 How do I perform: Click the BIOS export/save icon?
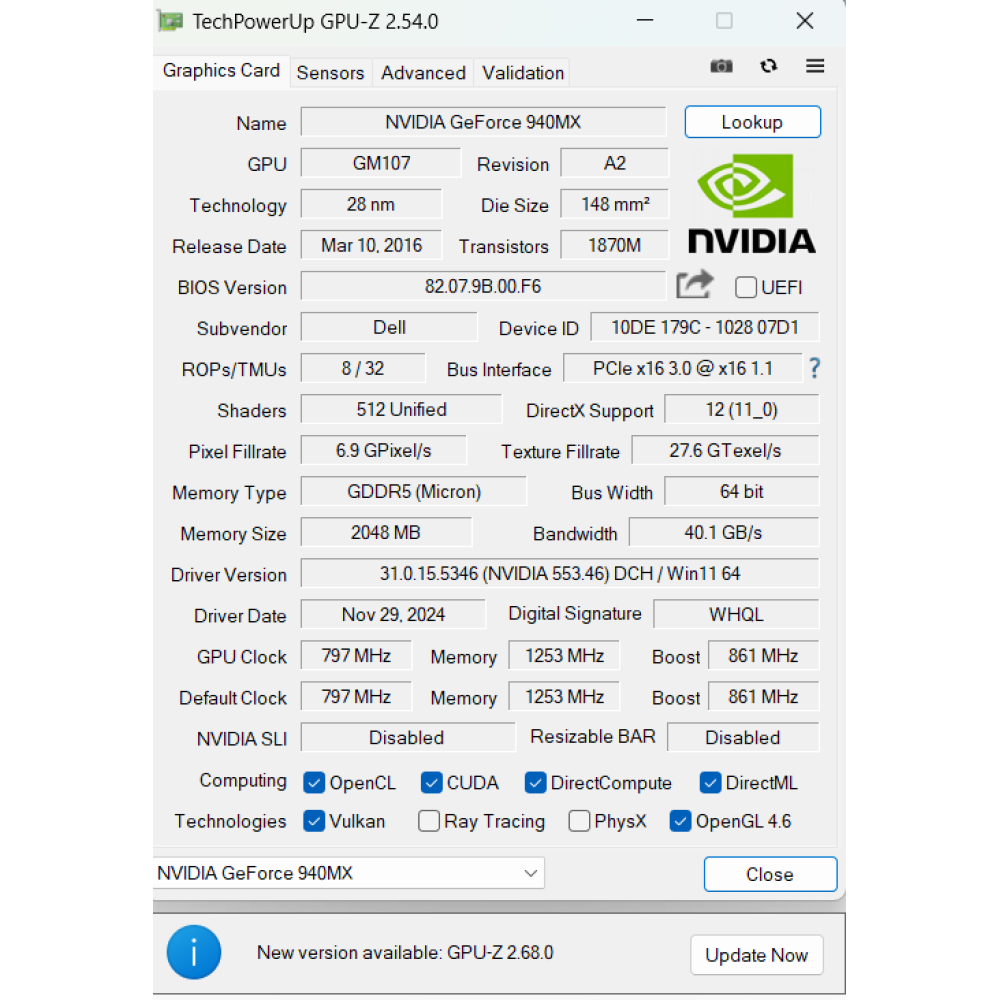(694, 285)
